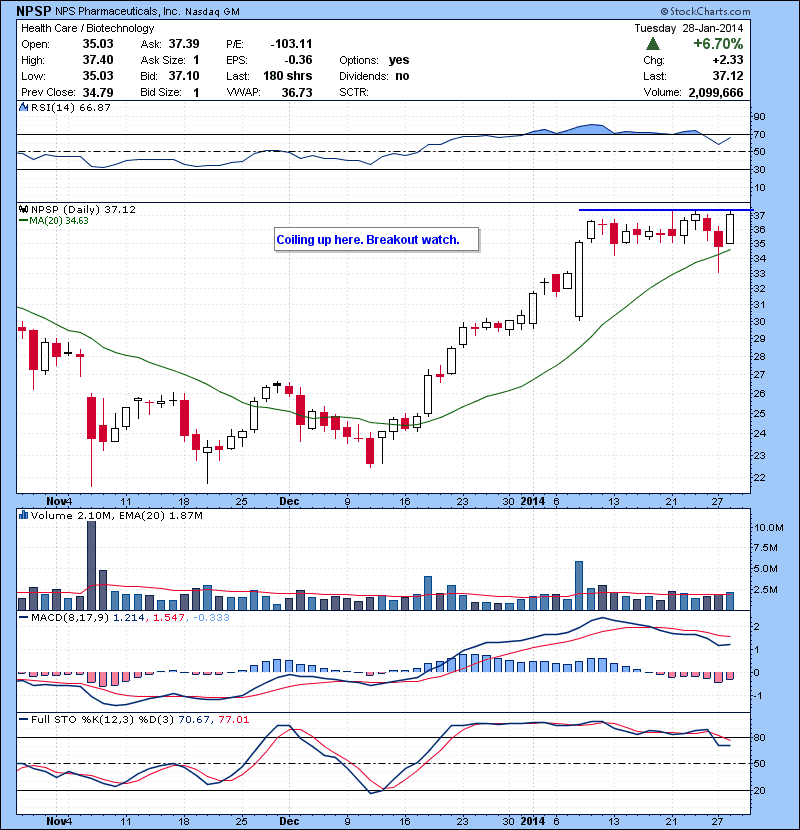
Task: Click the Ask 37.39 value
Action: pos(184,43)
